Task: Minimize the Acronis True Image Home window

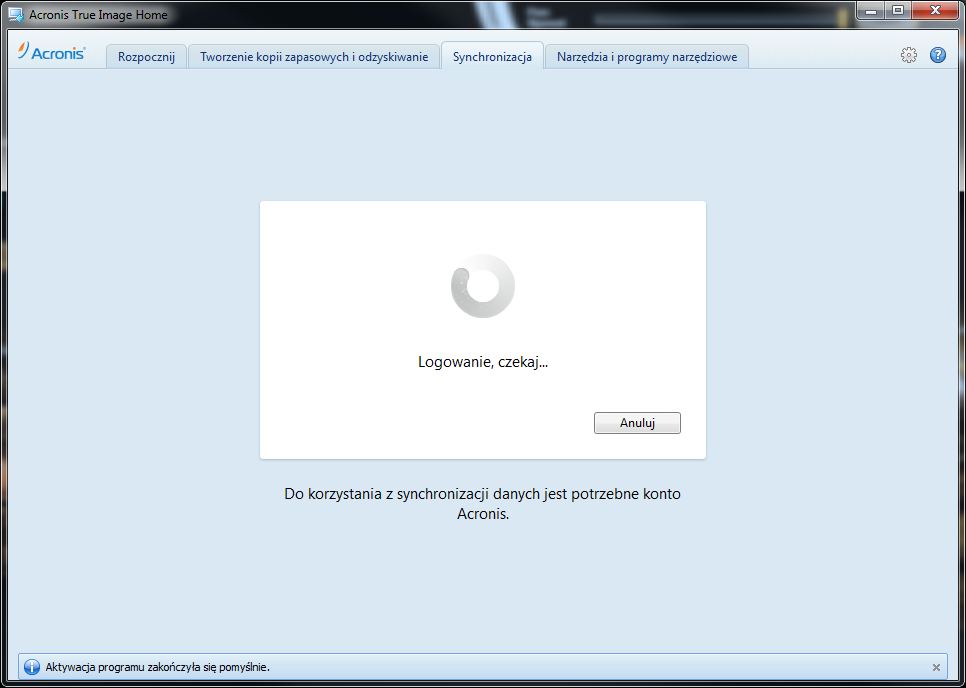Action: [x=871, y=10]
